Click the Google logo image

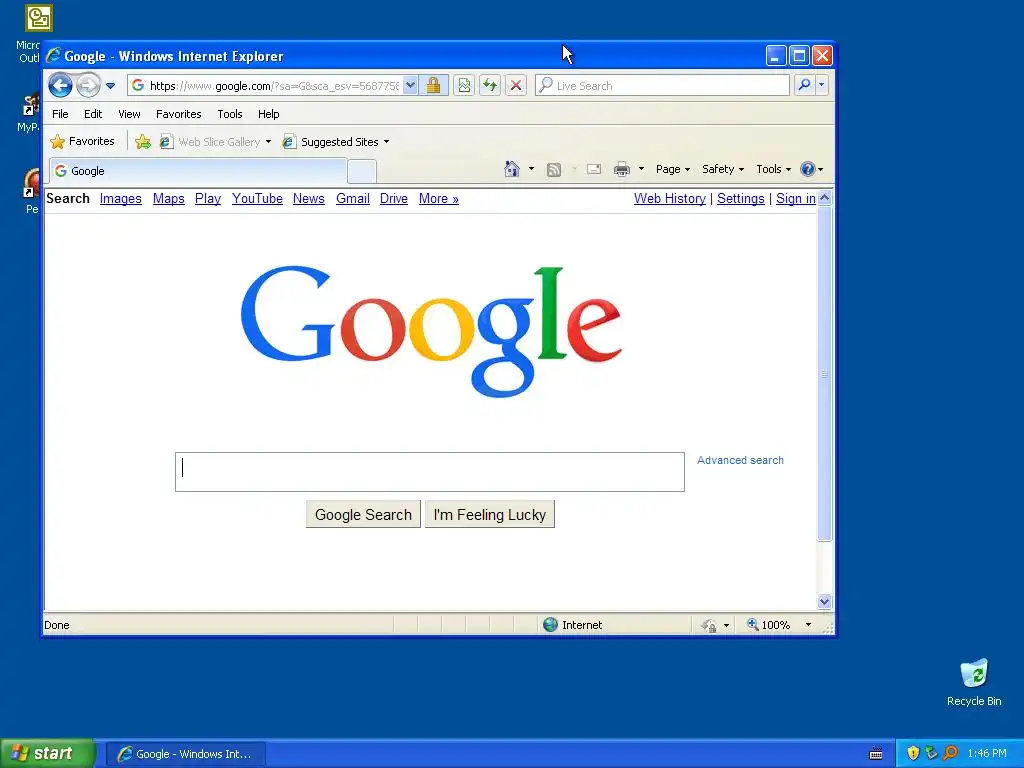pyautogui.click(x=431, y=330)
